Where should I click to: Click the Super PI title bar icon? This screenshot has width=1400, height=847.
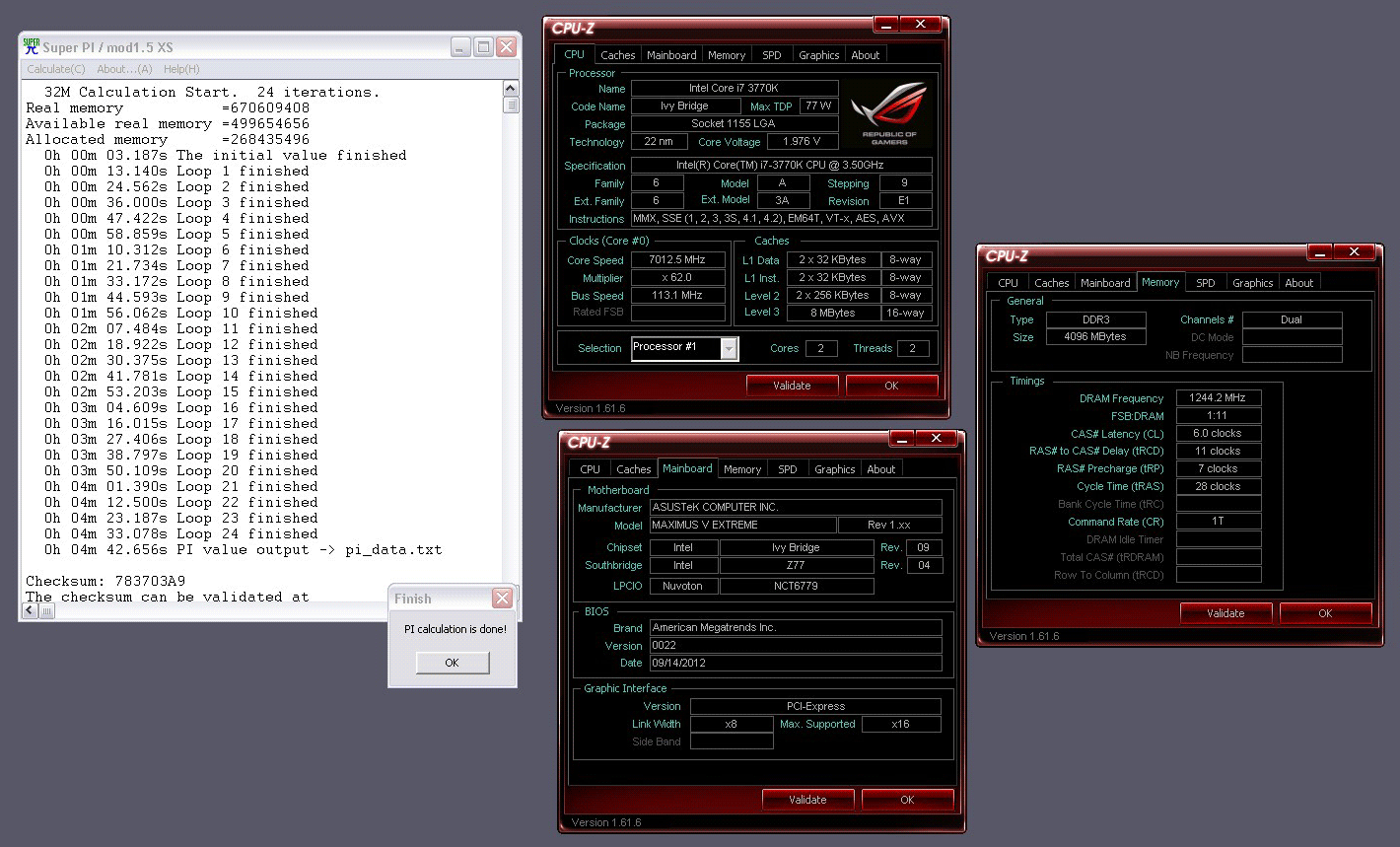(32, 46)
